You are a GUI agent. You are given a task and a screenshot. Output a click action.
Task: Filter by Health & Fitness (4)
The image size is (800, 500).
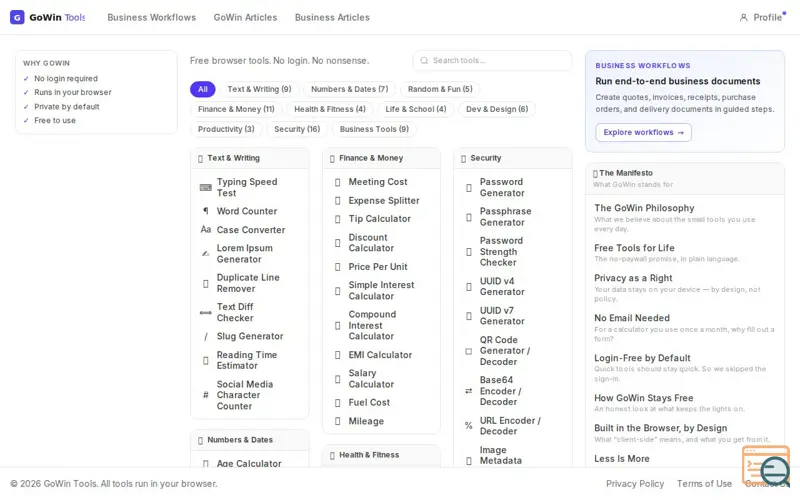pos(330,109)
